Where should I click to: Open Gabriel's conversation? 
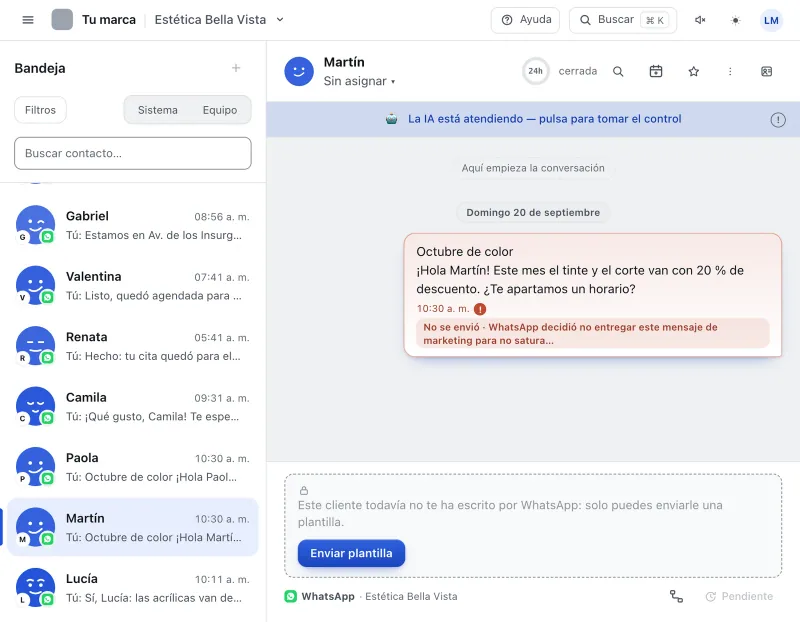click(x=133, y=225)
